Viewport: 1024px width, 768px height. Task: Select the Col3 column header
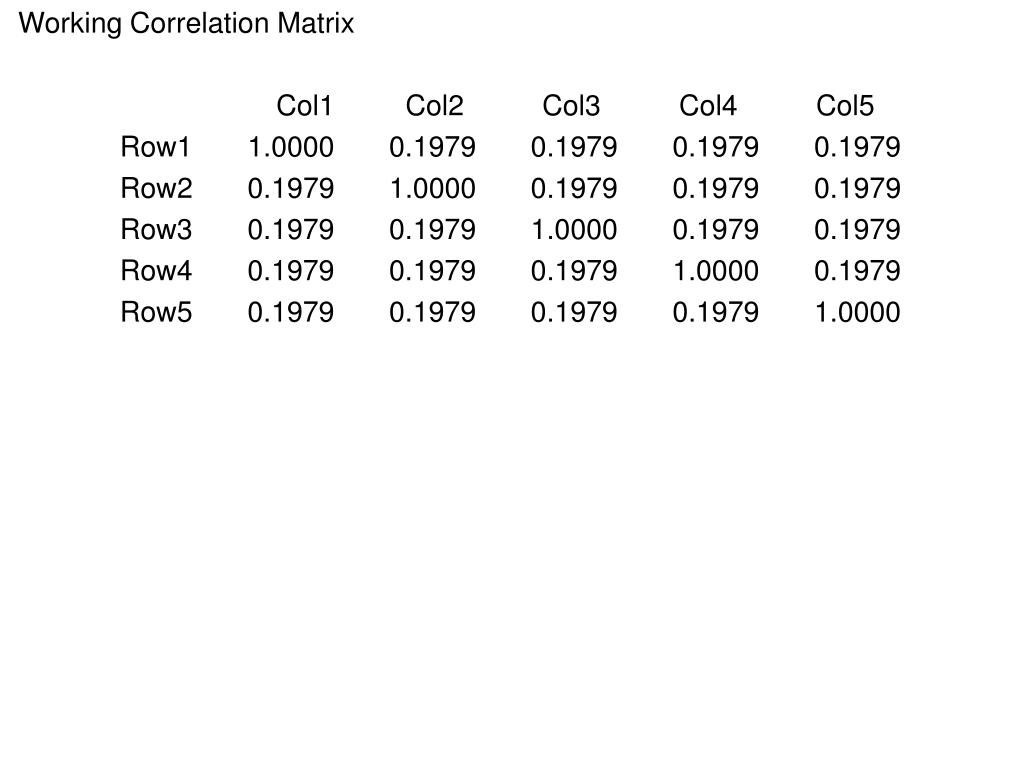click(571, 106)
